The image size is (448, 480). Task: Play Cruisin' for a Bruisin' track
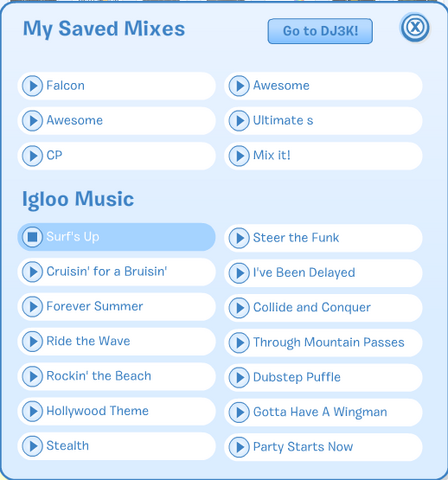click(32, 272)
